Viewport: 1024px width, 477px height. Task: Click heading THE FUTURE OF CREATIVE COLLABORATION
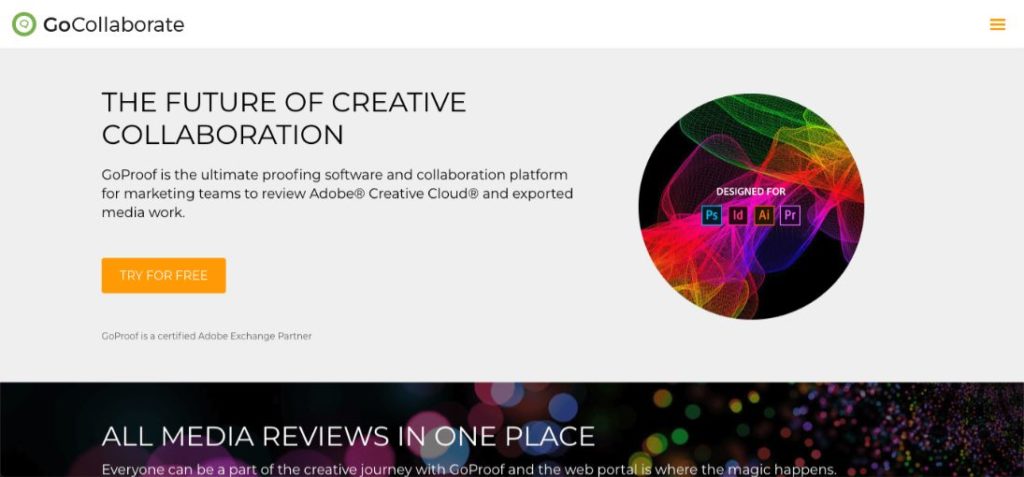[x=284, y=118]
